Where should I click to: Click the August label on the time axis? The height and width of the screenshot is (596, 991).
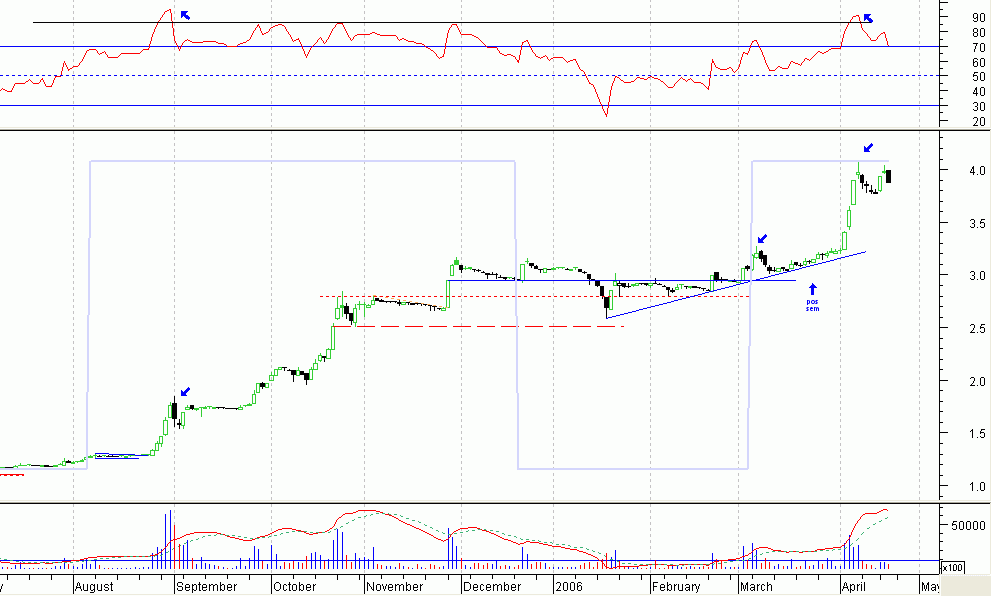click(x=94, y=587)
